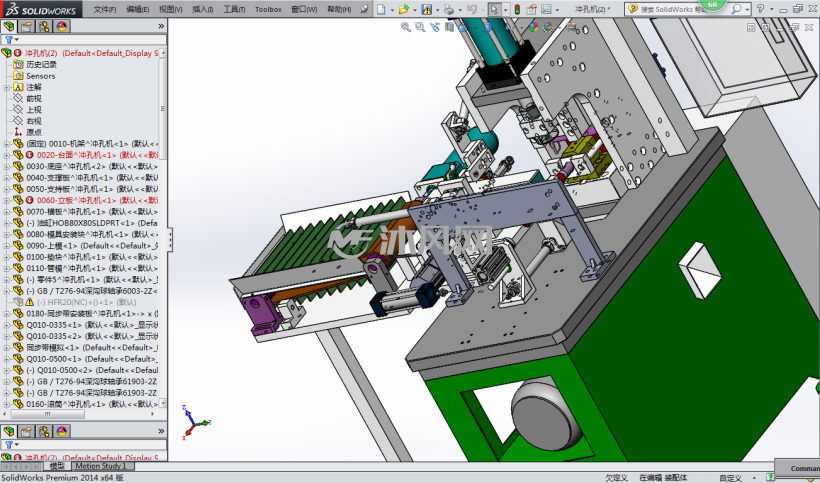Click Zoom to Fit magnifier in viewport toolbar
820x483 pixels.
pos(405,27)
